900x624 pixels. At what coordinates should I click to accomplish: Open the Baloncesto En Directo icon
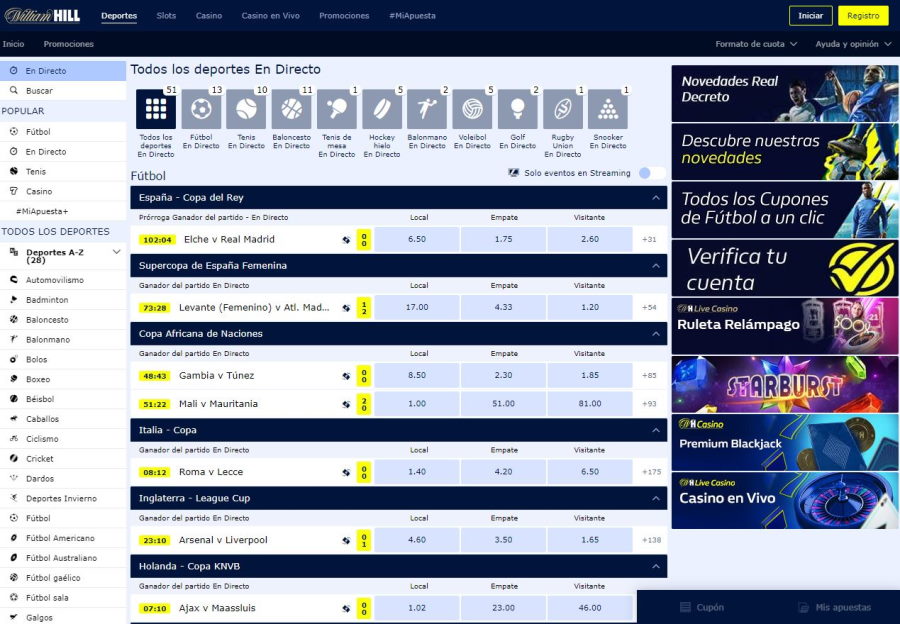tap(292, 109)
